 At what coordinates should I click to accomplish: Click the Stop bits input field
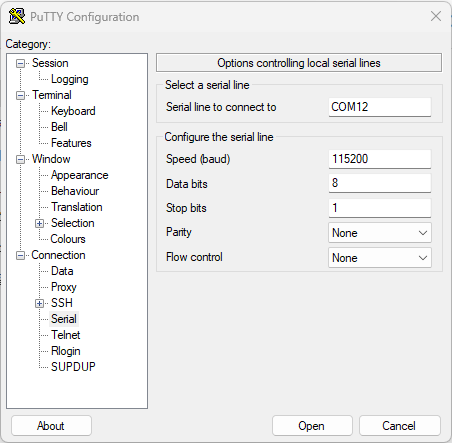coord(380,208)
